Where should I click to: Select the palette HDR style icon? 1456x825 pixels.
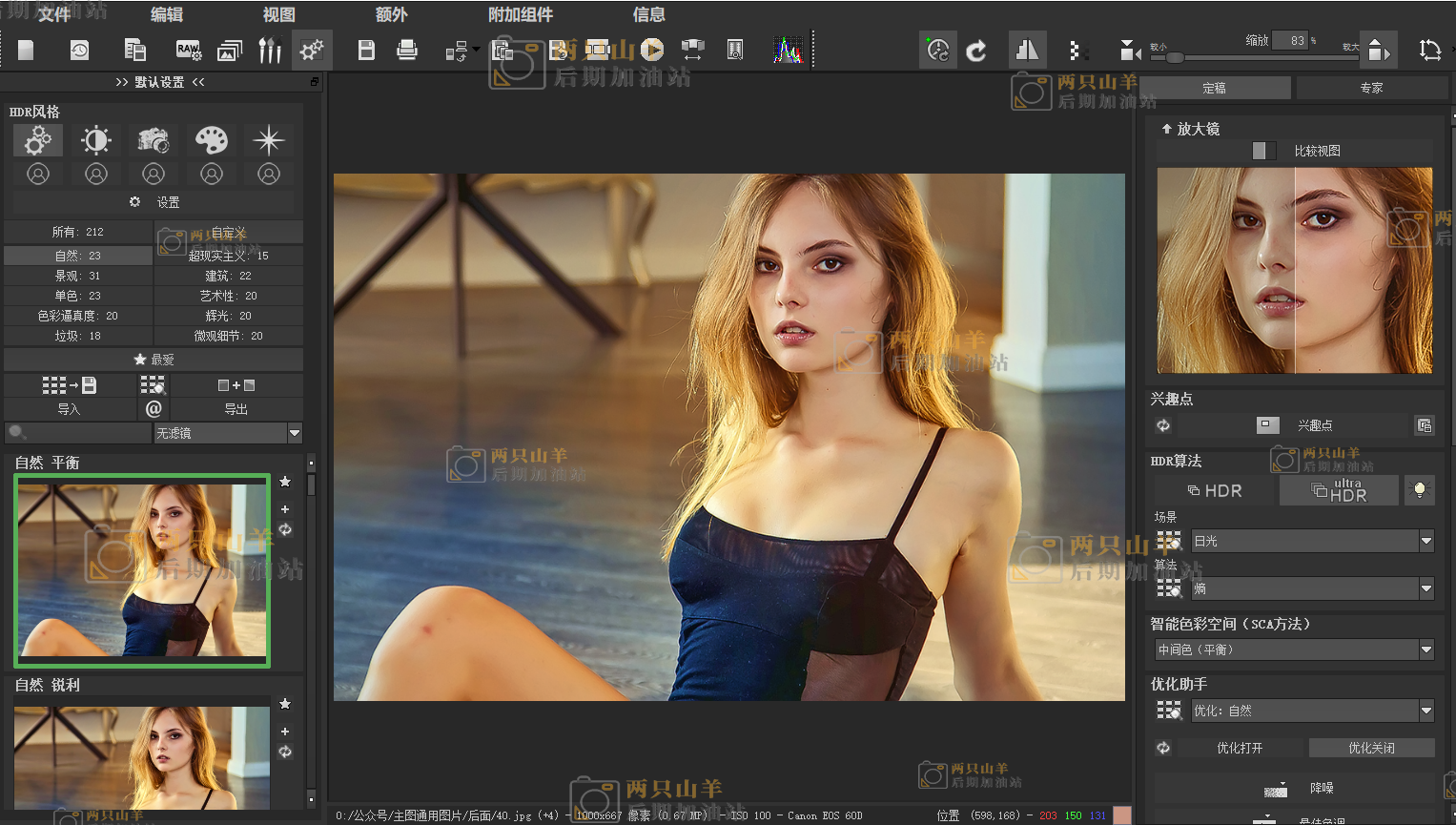211,140
